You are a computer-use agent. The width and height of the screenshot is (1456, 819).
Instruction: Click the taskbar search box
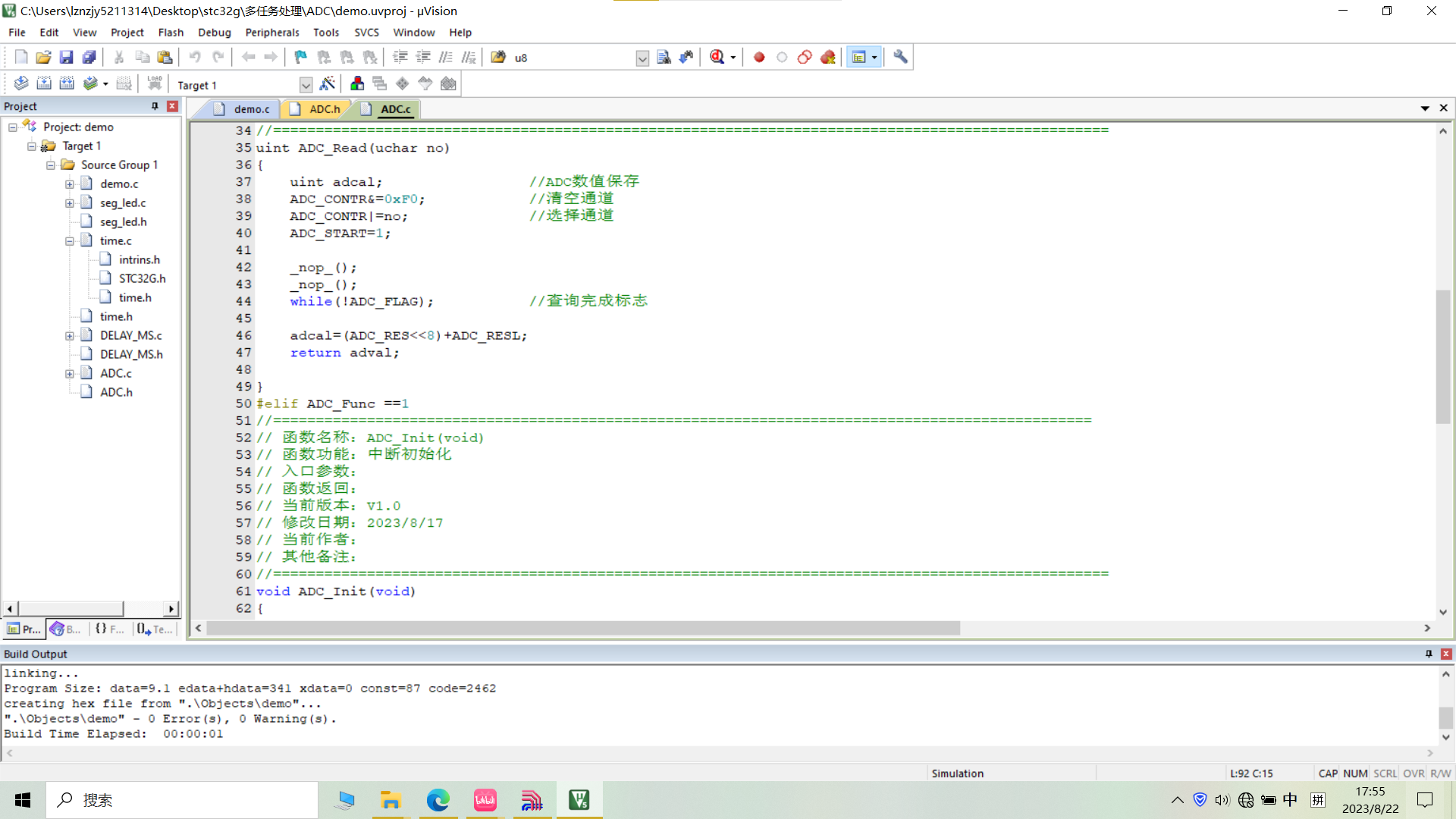[x=182, y=800]
